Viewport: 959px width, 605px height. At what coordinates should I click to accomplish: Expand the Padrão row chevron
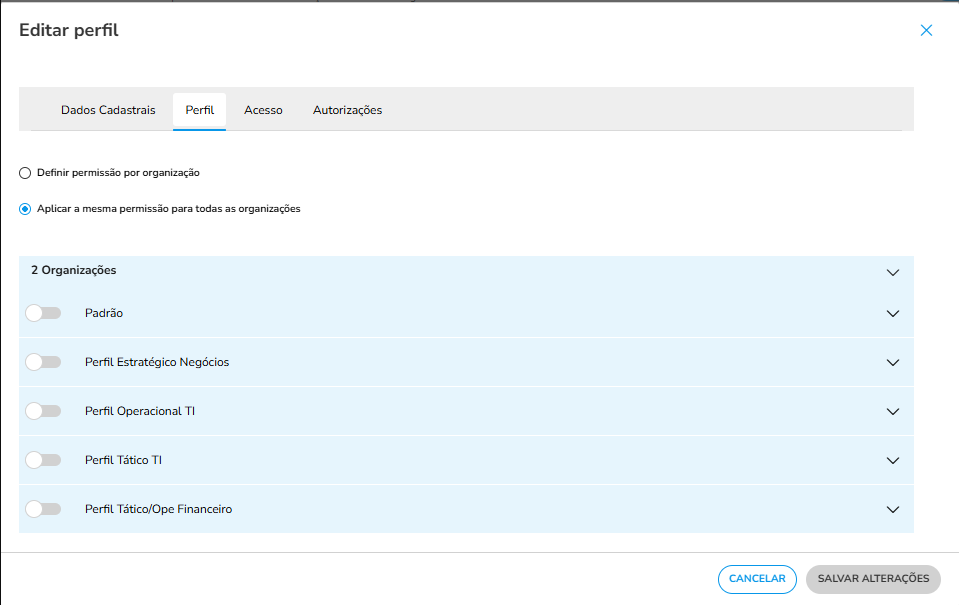click(x=892, y=314)
